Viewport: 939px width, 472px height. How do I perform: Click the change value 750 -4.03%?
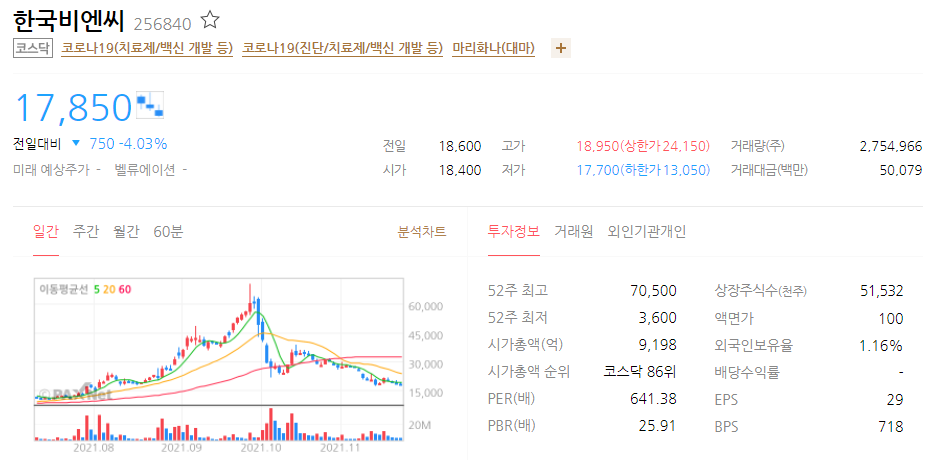[x=128, y=144]
